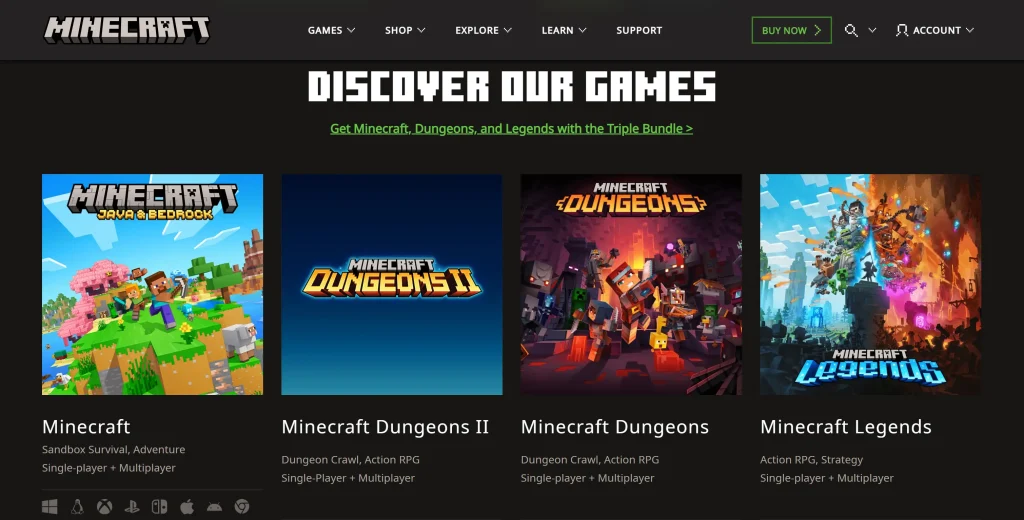
Task: Expand the chevron next to search
Action: pos(872,30)
